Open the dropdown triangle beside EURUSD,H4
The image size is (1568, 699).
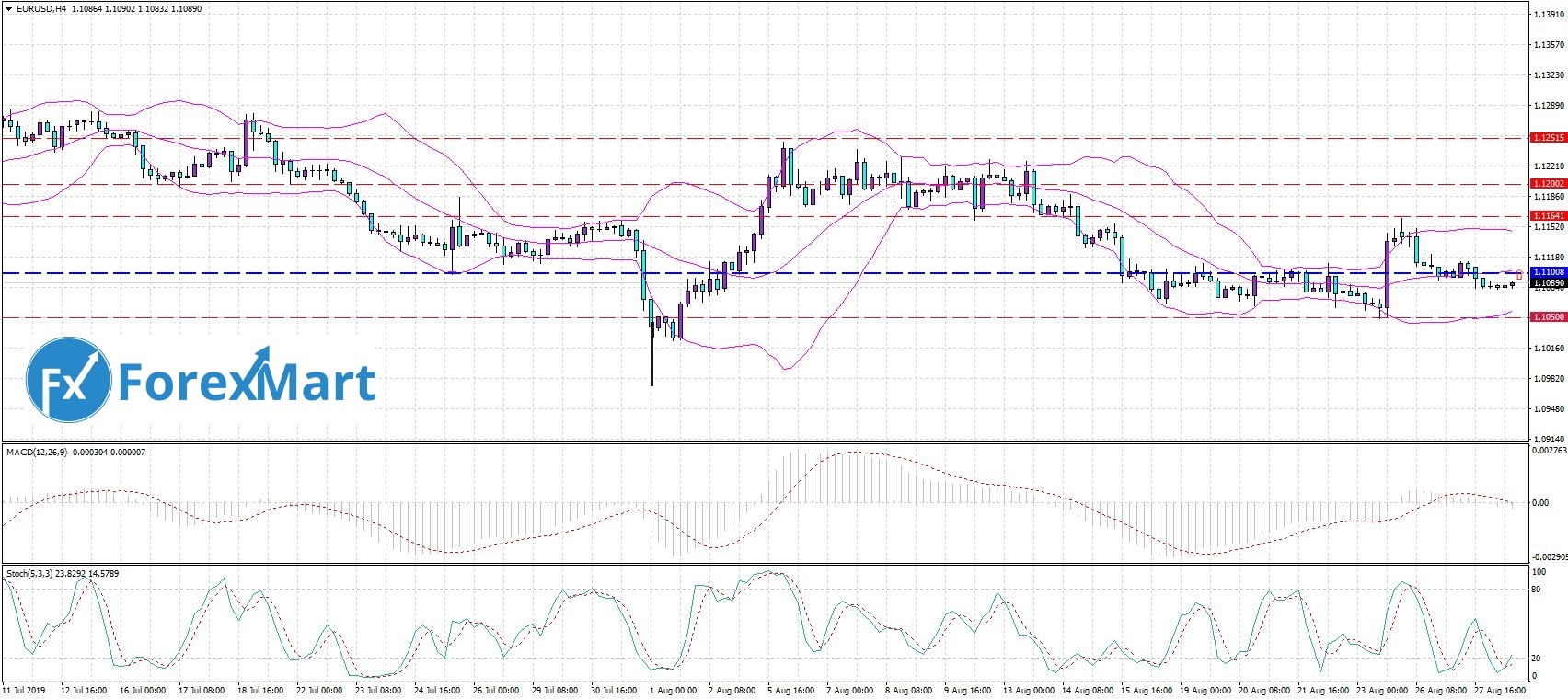8,9
